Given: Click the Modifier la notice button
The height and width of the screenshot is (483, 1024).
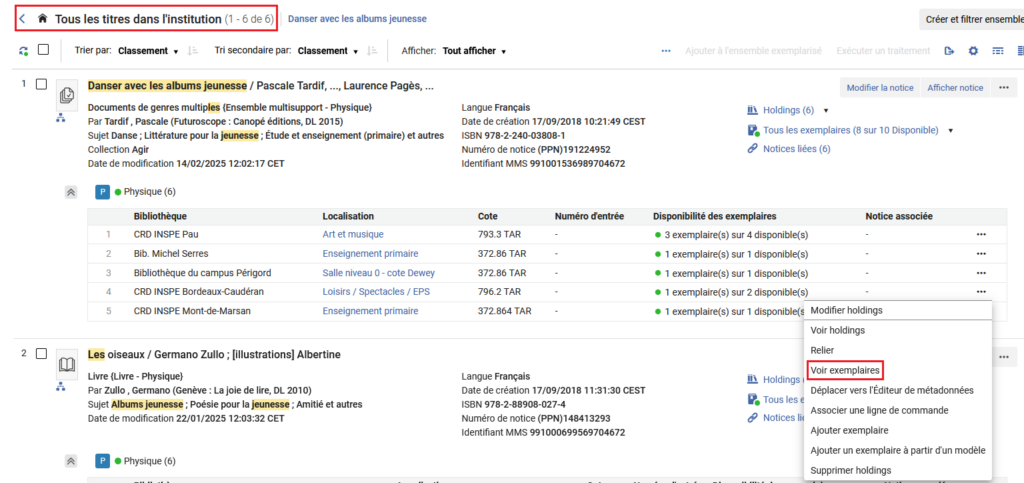Looking at the screenshot, I should [x=880, y=88].
